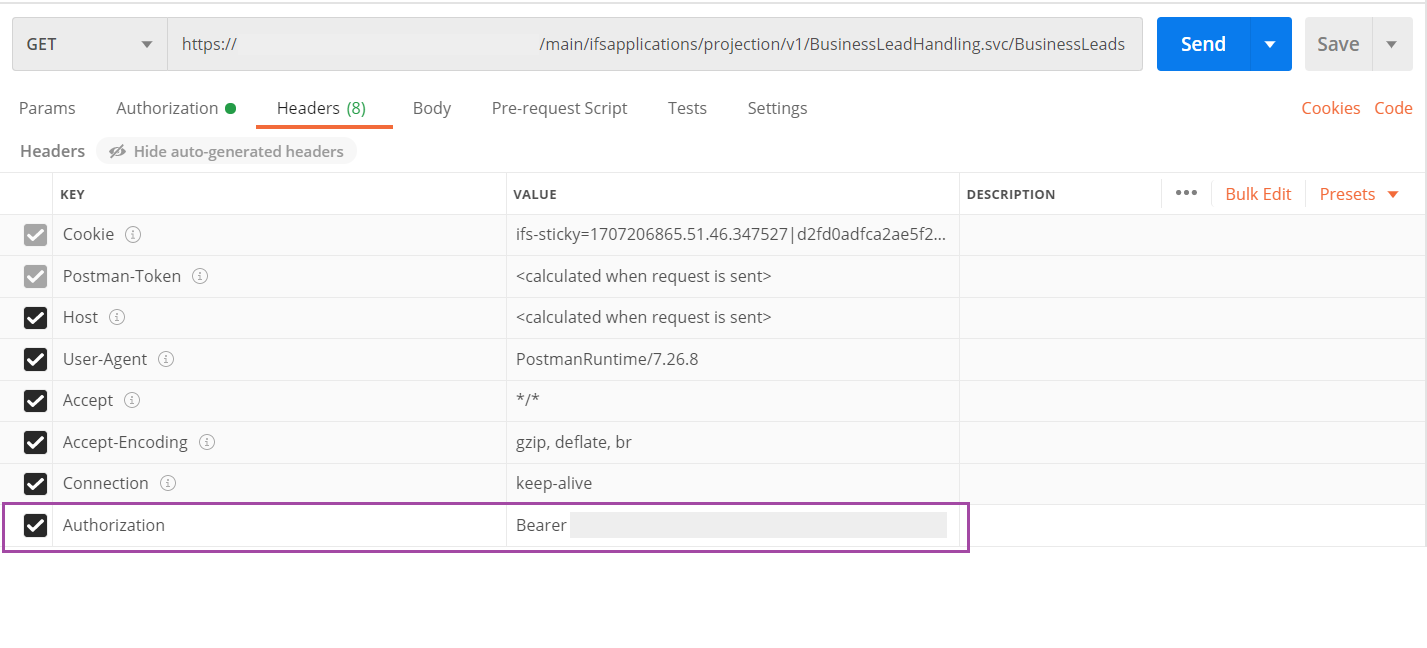Open the Pre-request Script tab

(x=559, y=108)
